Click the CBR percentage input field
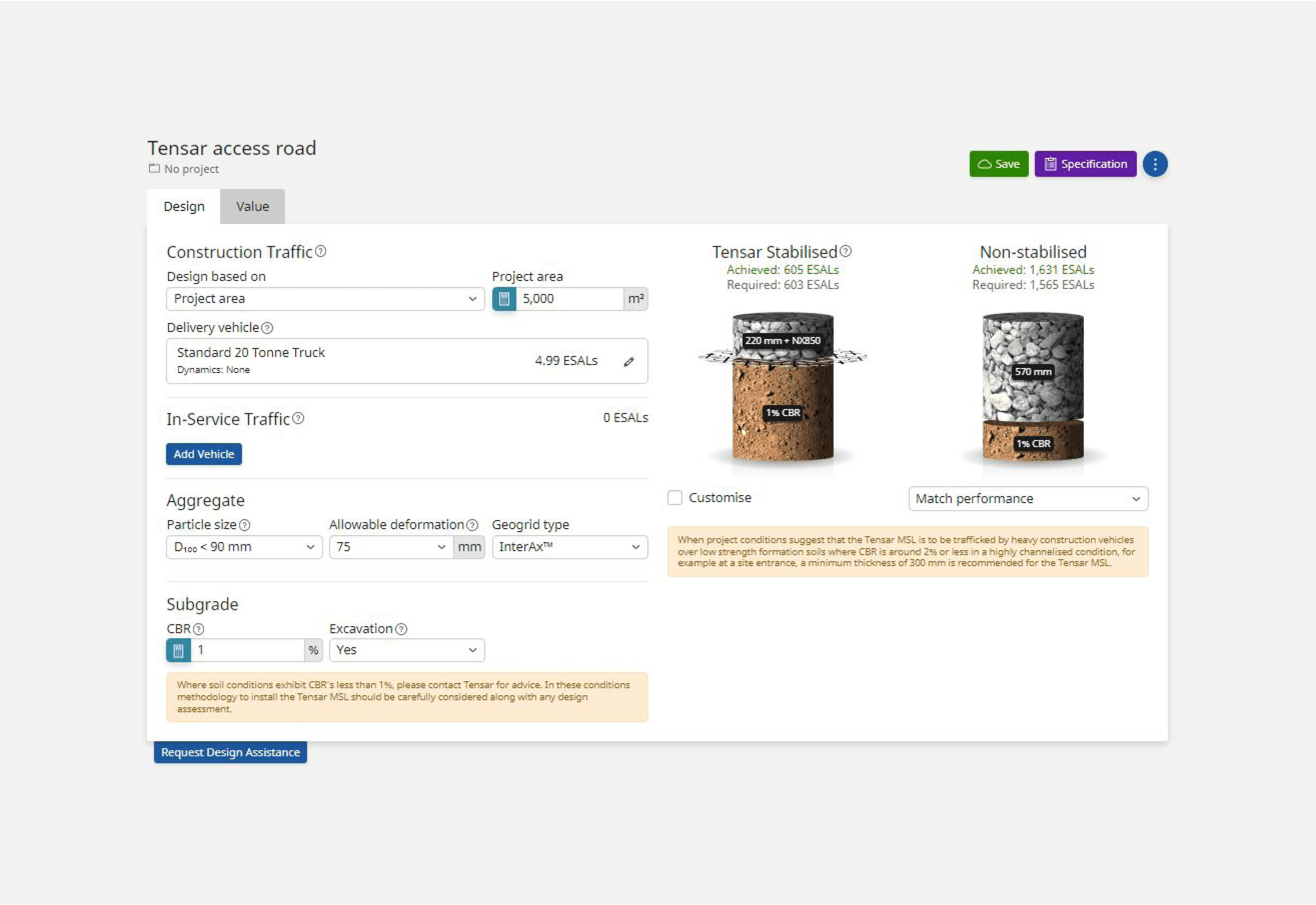Image resolution: width=1316 pixels, height=905 pixels. pyautogui.click(x=247, y=650)
